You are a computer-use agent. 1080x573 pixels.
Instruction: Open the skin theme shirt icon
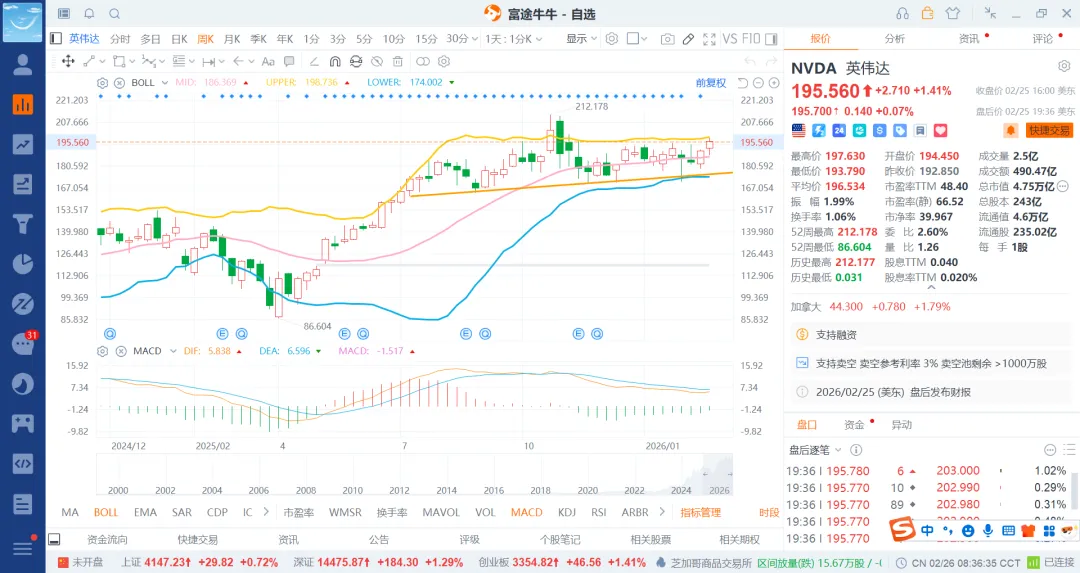click(x=953, y=13)
